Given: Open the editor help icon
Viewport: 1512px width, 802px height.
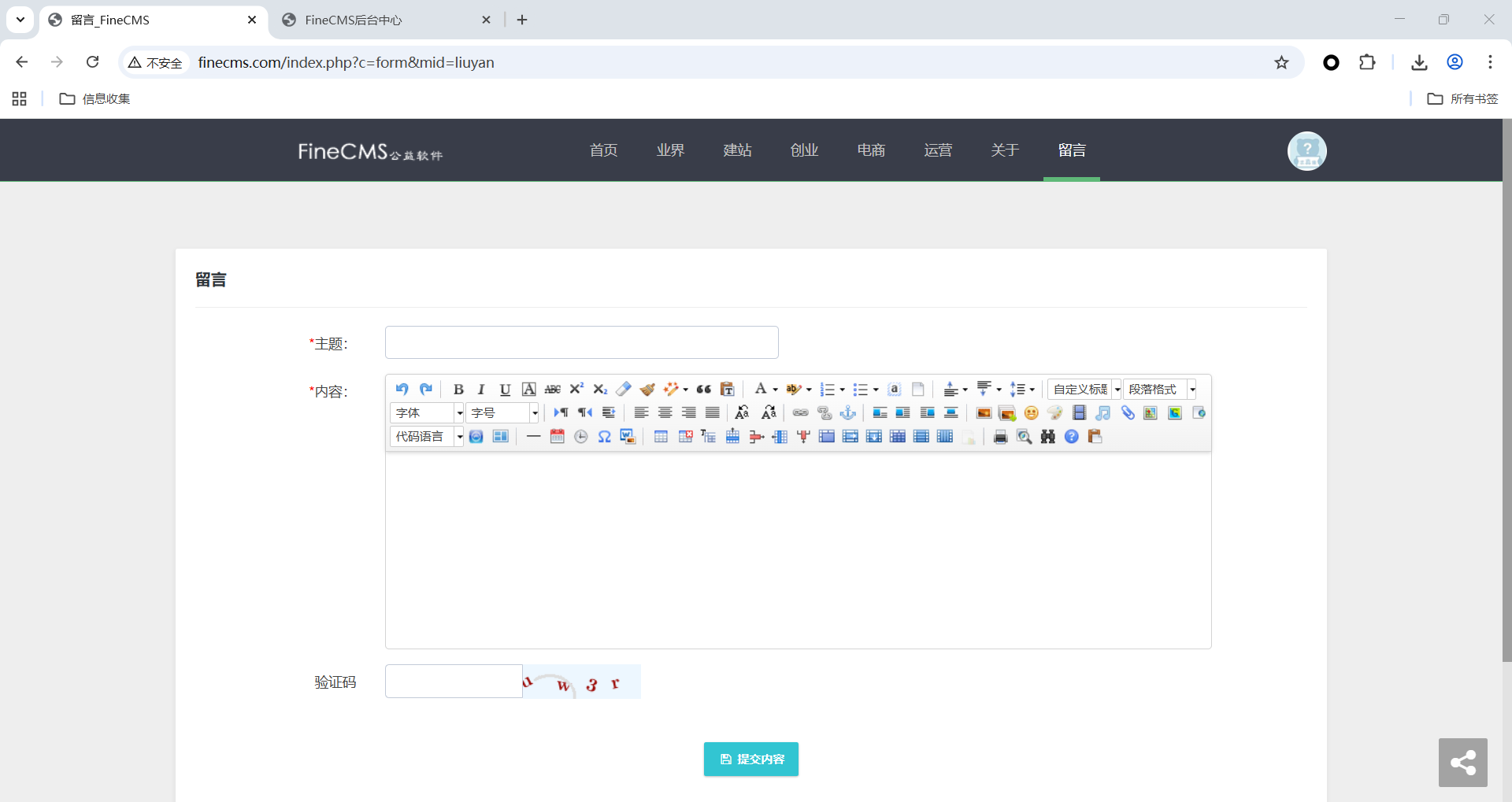Looking at the screenshot, I should click(x=1072, y=436).
